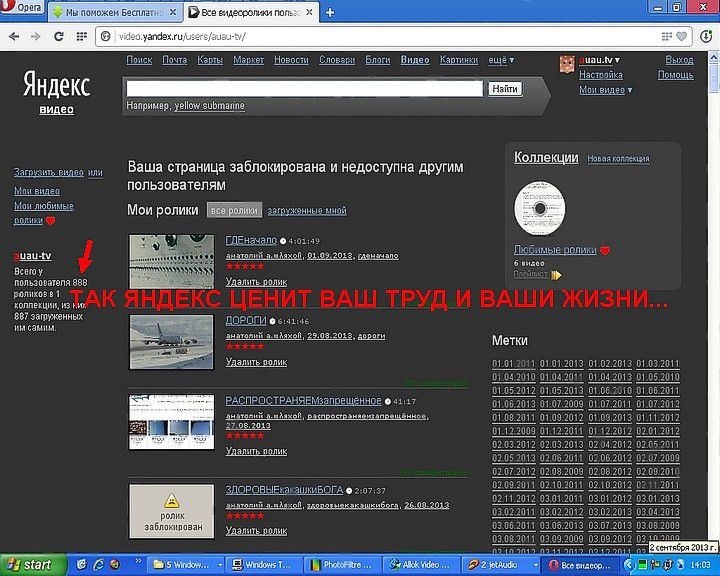Expand the 'ещё' services dropdown
The width and height of the screenshot is (720, 576).
[501, 60]
